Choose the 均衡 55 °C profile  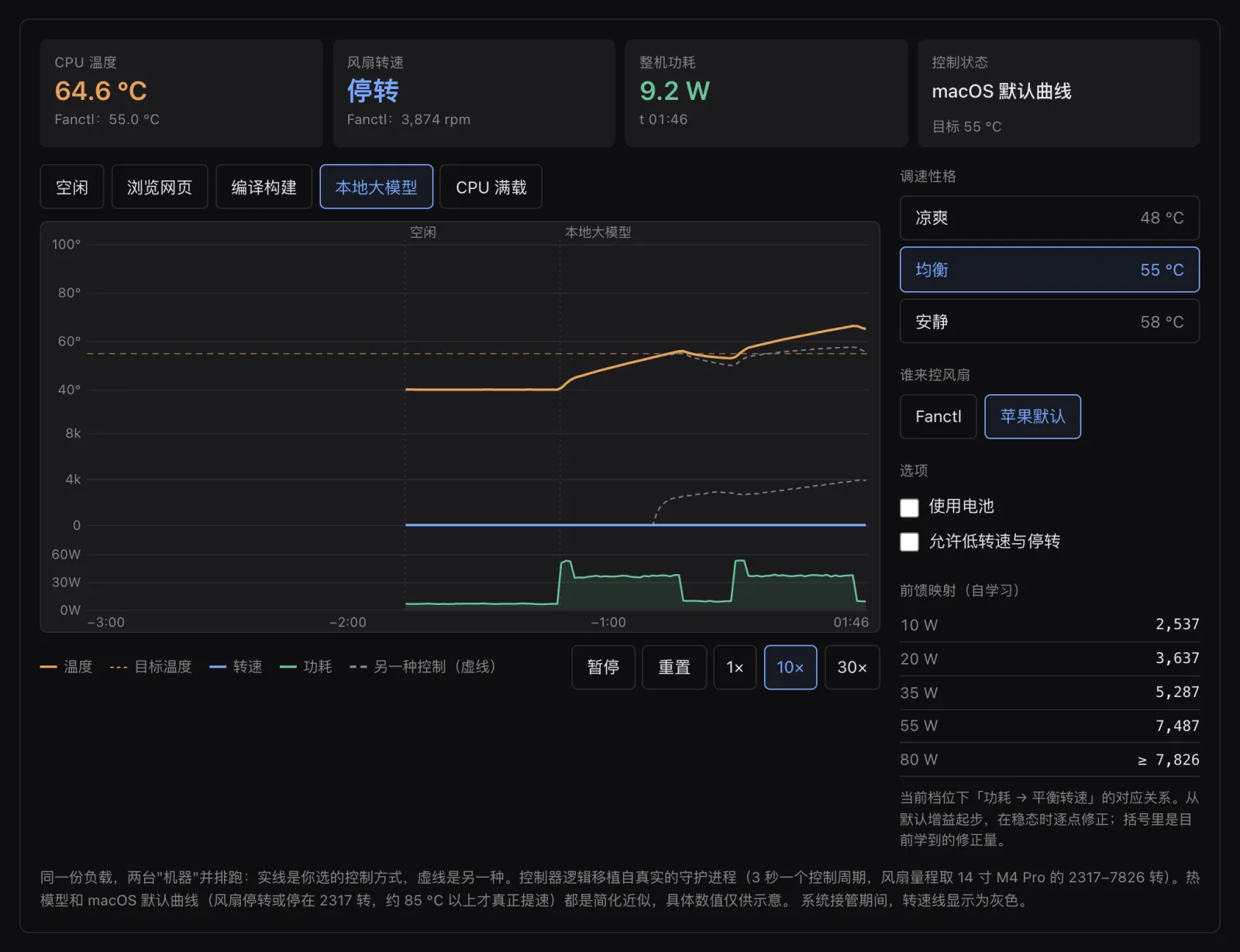[1049, 270]
